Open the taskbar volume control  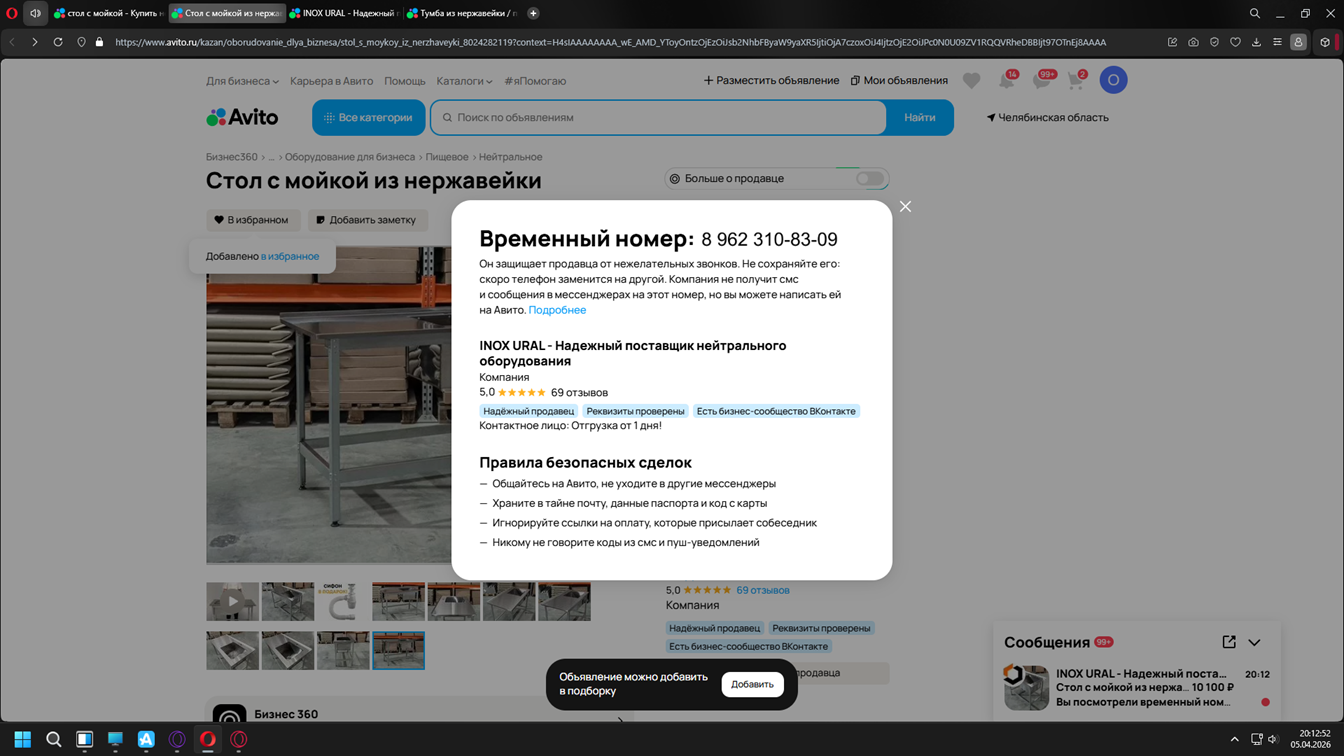point(1273,739)
